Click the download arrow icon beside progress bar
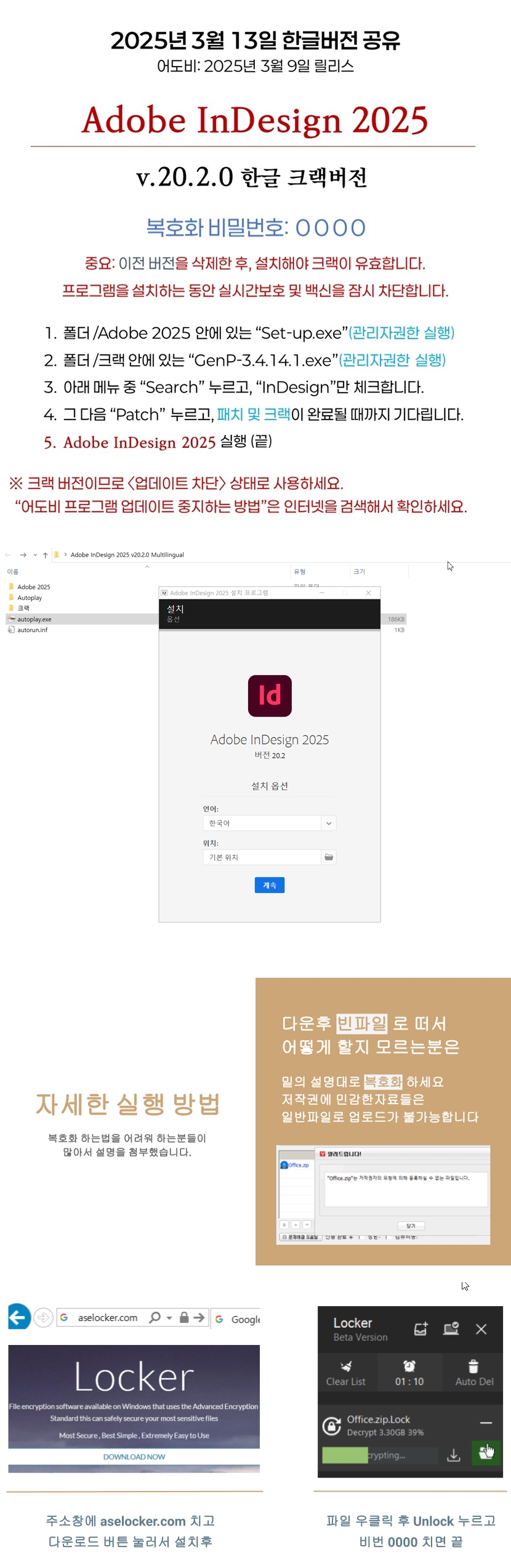 click(454, 1455)
